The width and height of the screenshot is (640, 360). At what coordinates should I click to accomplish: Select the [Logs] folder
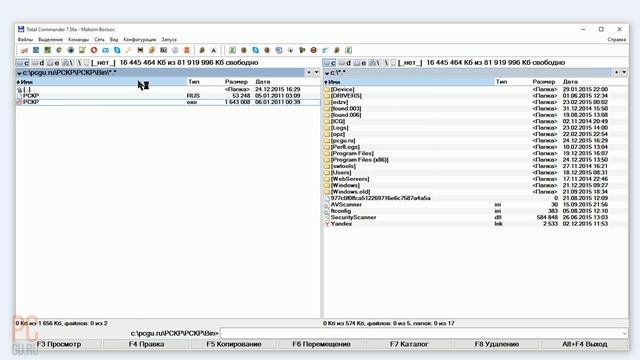pos(476,128)
